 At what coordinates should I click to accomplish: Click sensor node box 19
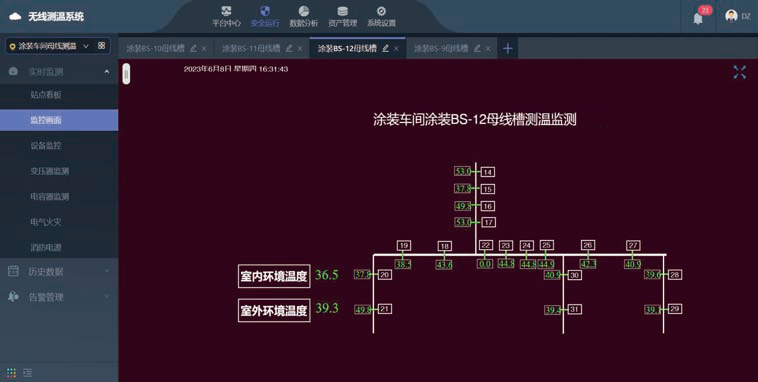click(404, 246)
